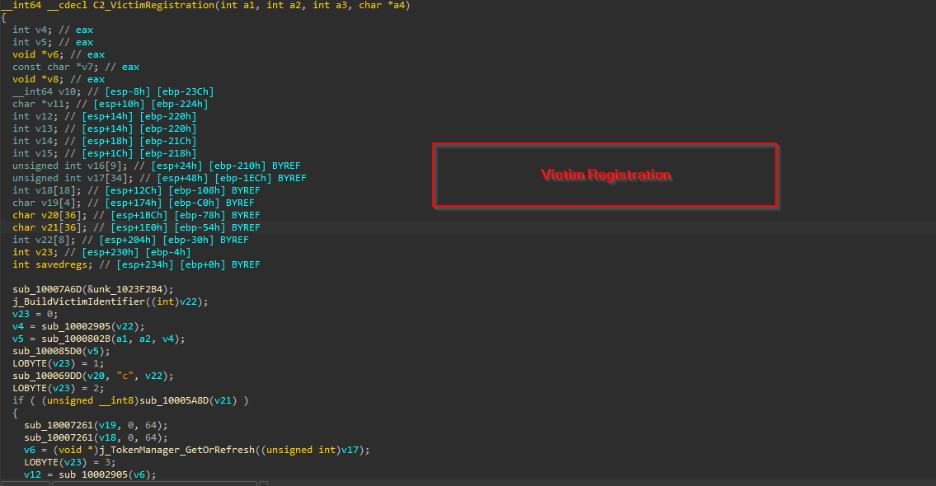Select the 'LOBYTE(v23) = 3;' statement
This screenshot has height=486, width=936.
point(70,463)
